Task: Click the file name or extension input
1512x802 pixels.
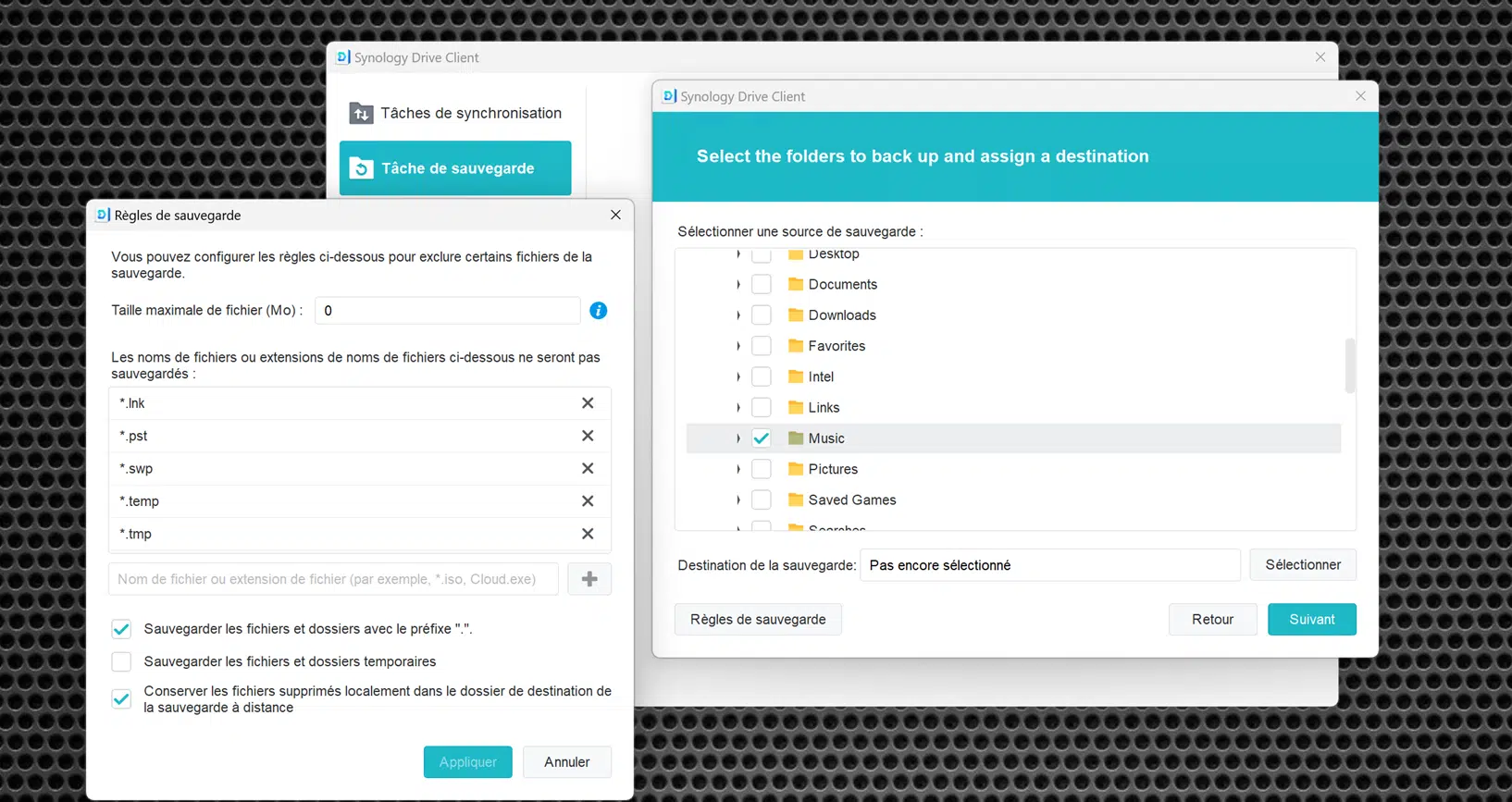Action: click(x=333, y=579)
